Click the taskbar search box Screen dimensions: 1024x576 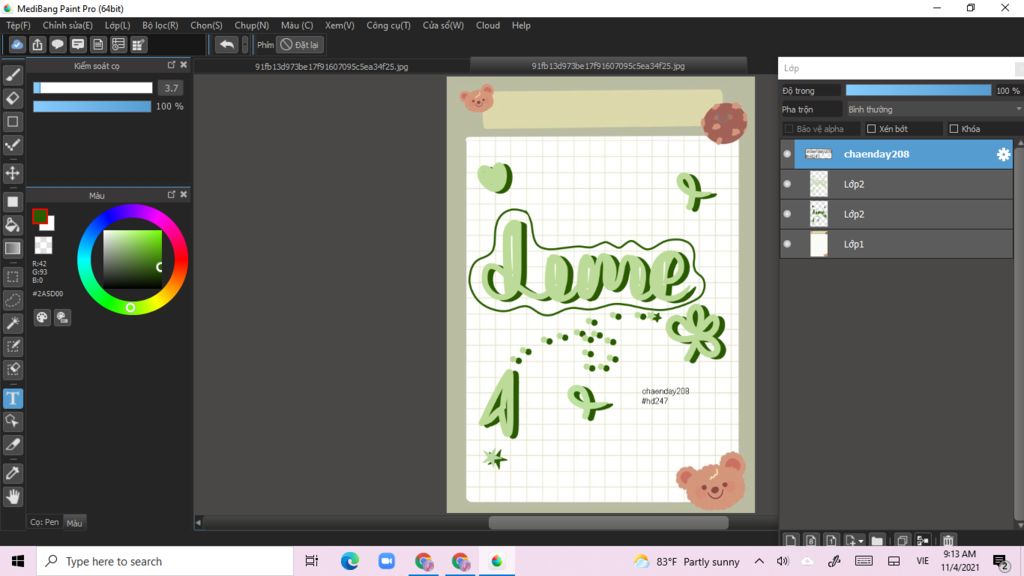pyautogui.click(x=165, y=561)
